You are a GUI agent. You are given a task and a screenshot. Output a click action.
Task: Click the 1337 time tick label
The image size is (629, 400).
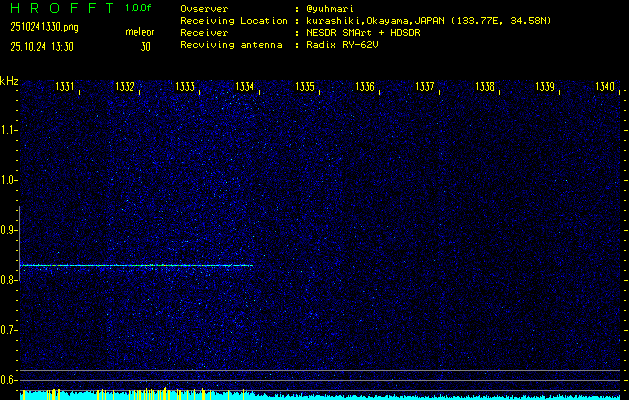point(424,88)
